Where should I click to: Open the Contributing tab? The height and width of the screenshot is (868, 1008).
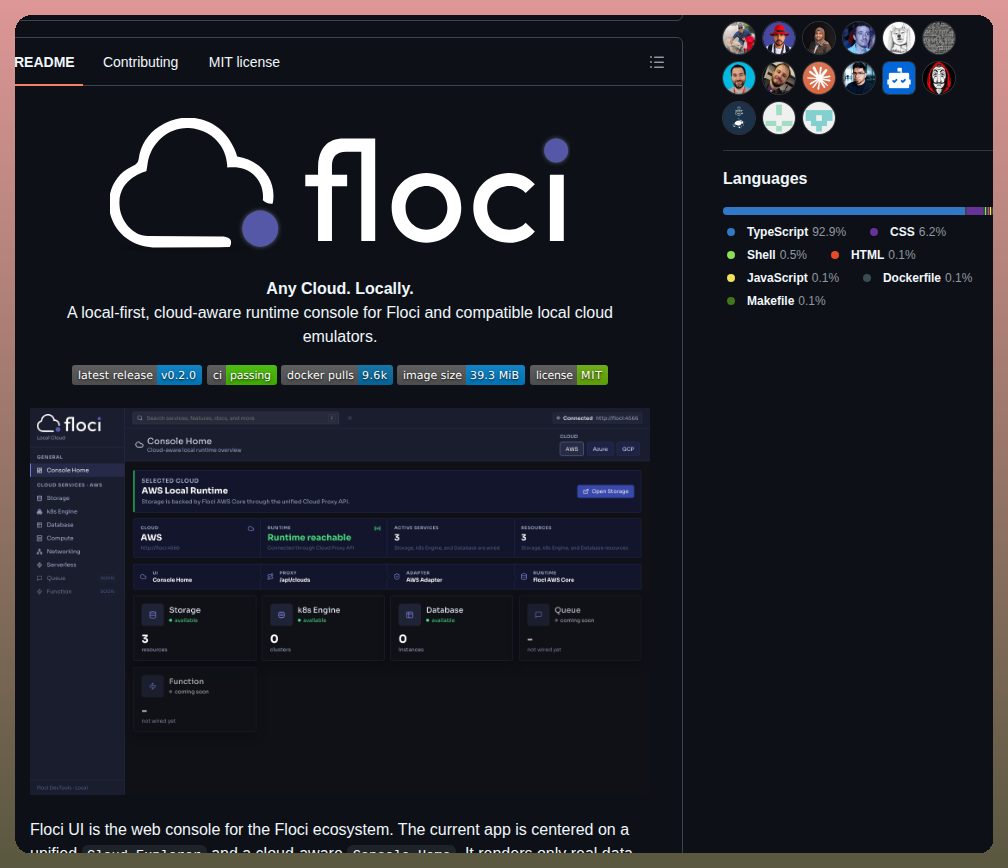click(141, 62)
